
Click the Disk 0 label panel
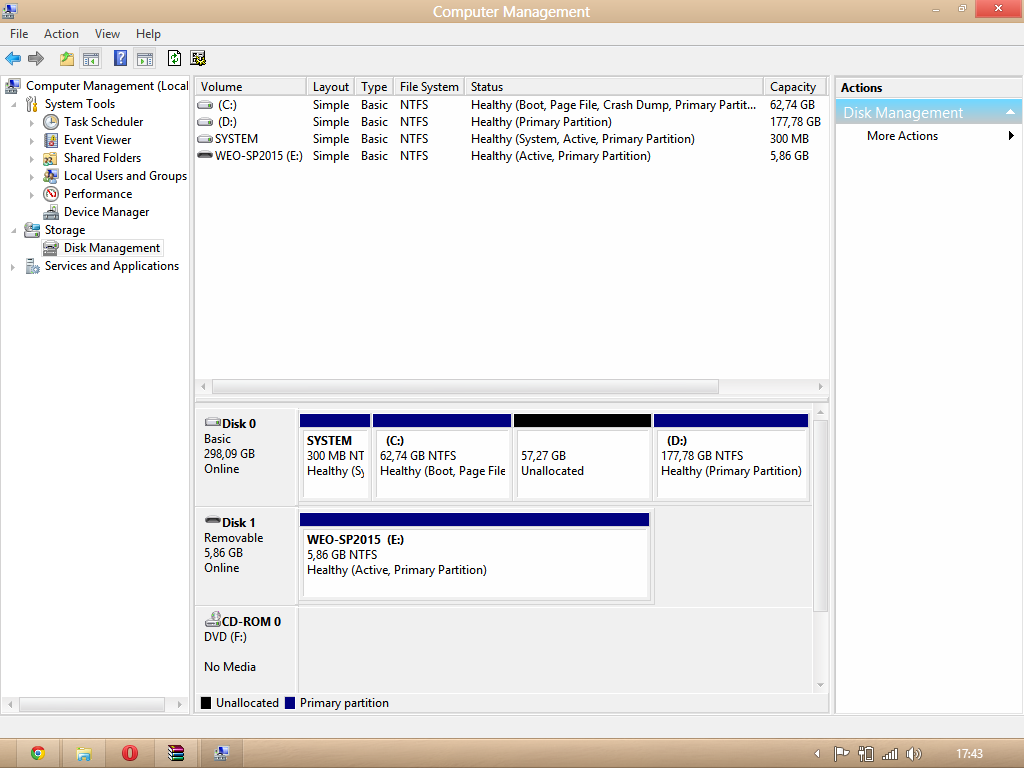click(246, 457)
